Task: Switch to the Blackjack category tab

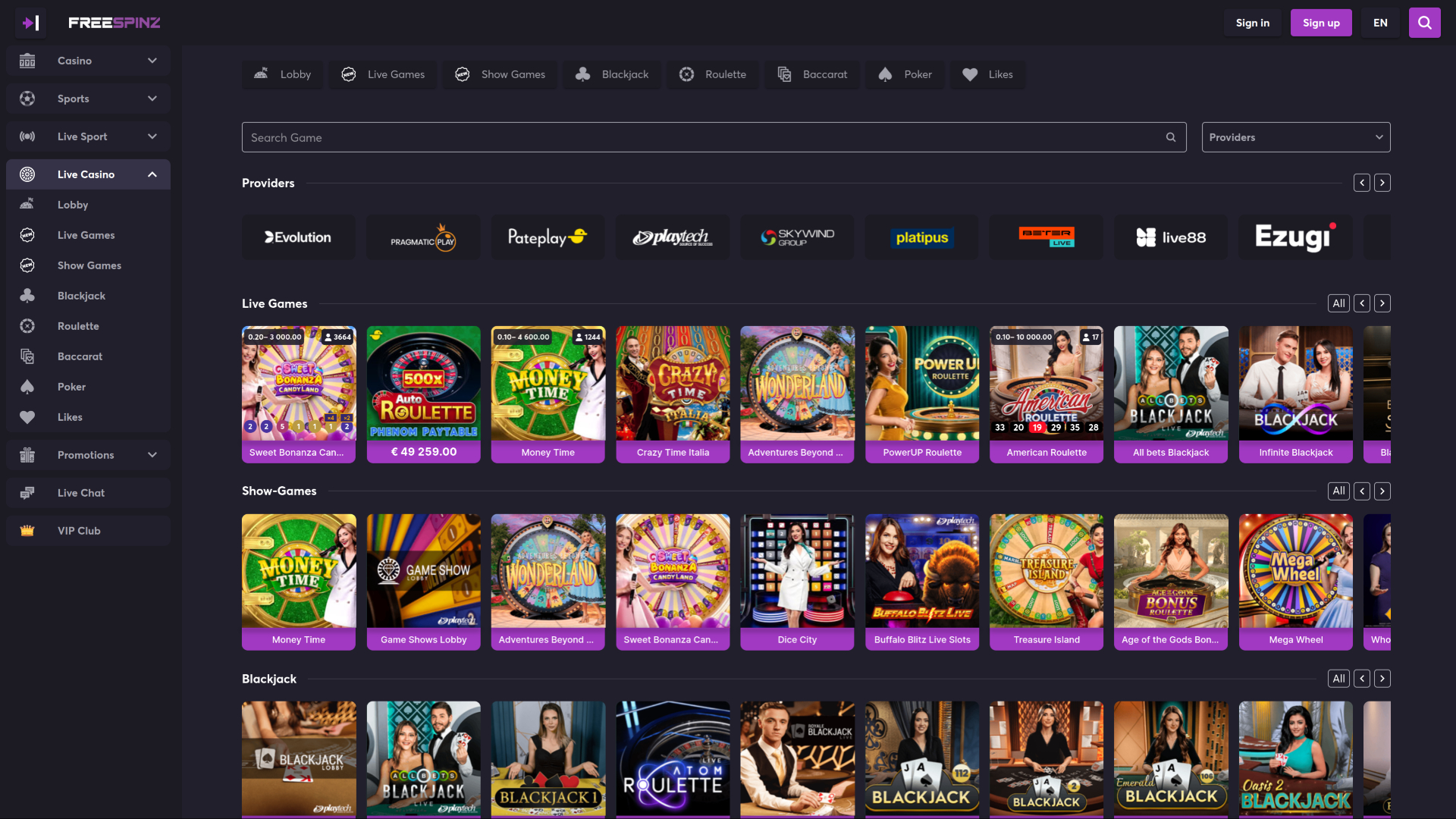Action: click(x=611, y=74)
